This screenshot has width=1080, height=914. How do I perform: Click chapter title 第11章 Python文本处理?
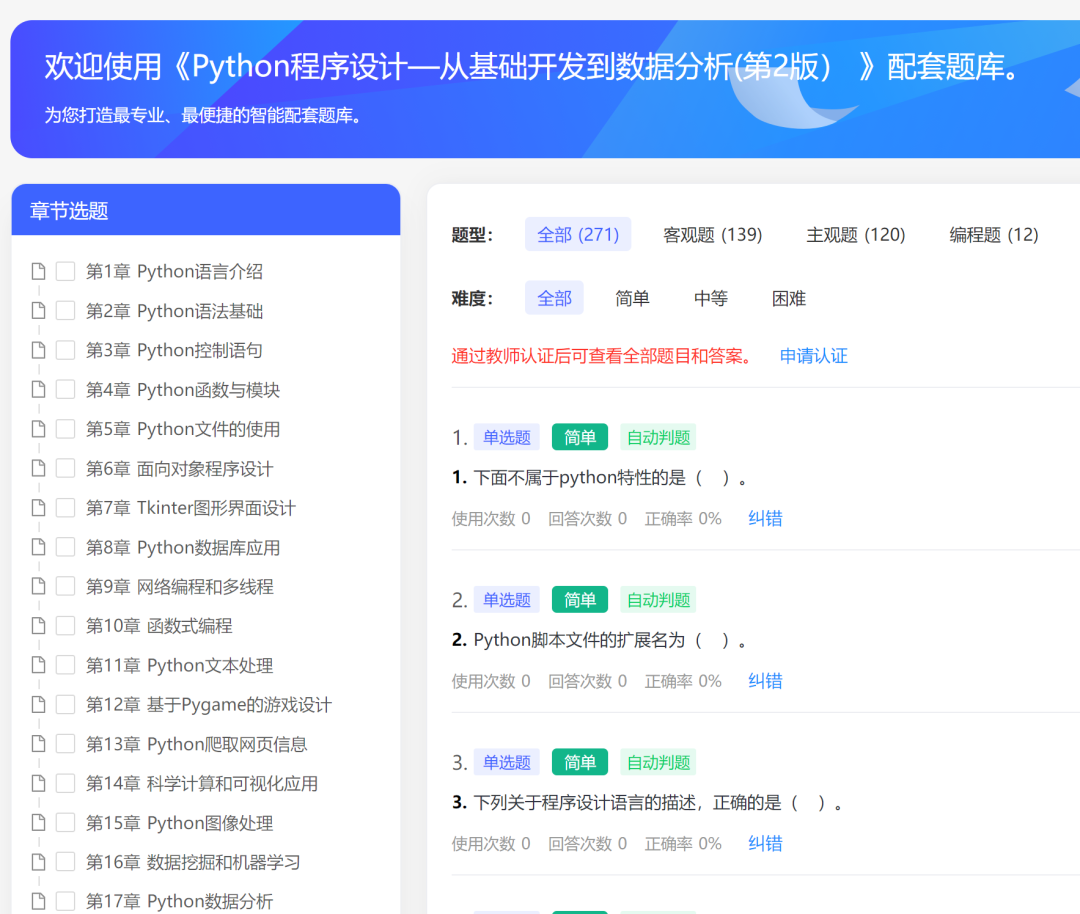coord(179,665)
